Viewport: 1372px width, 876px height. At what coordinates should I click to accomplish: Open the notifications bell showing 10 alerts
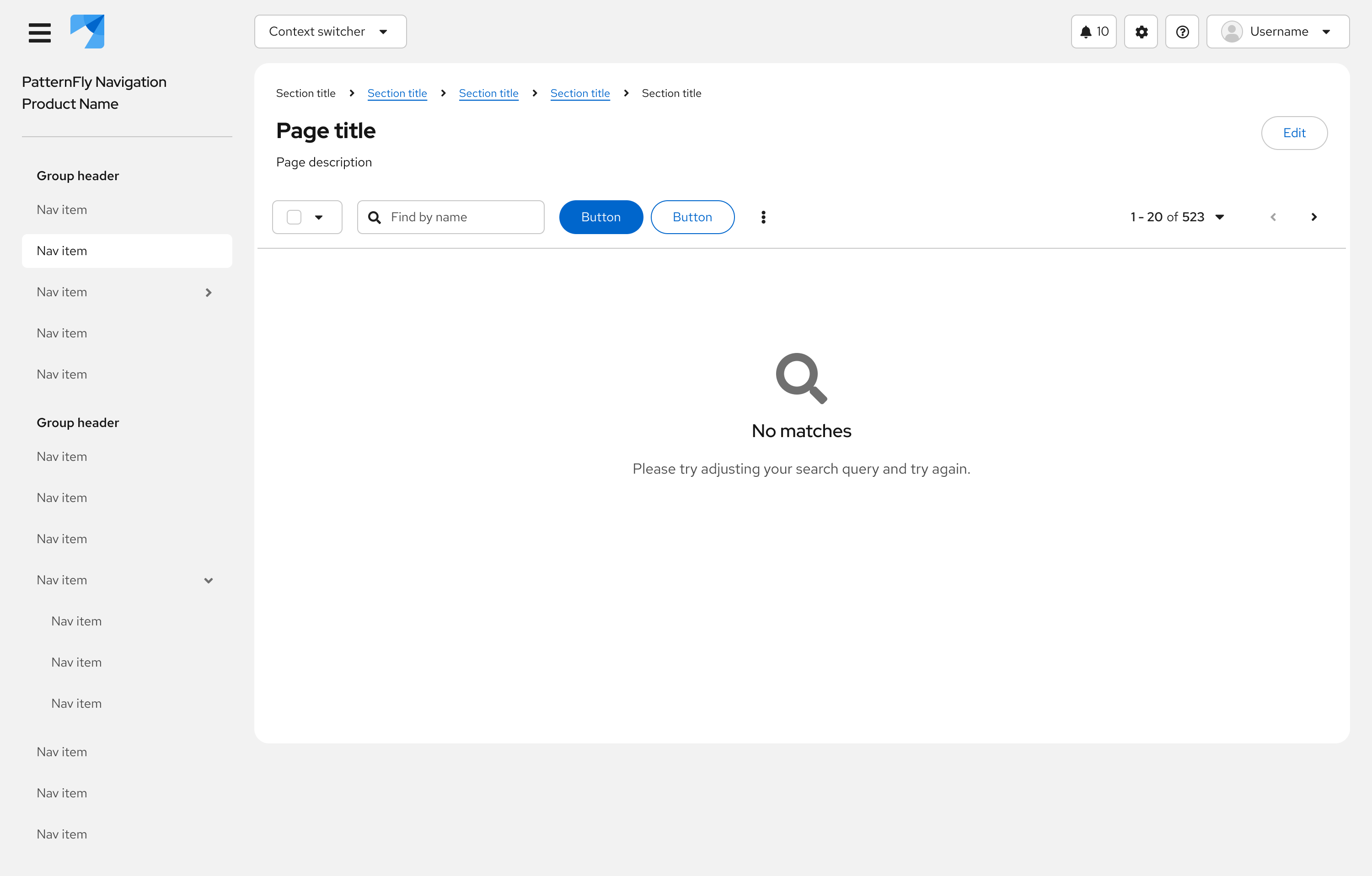tap(1093, 32)
